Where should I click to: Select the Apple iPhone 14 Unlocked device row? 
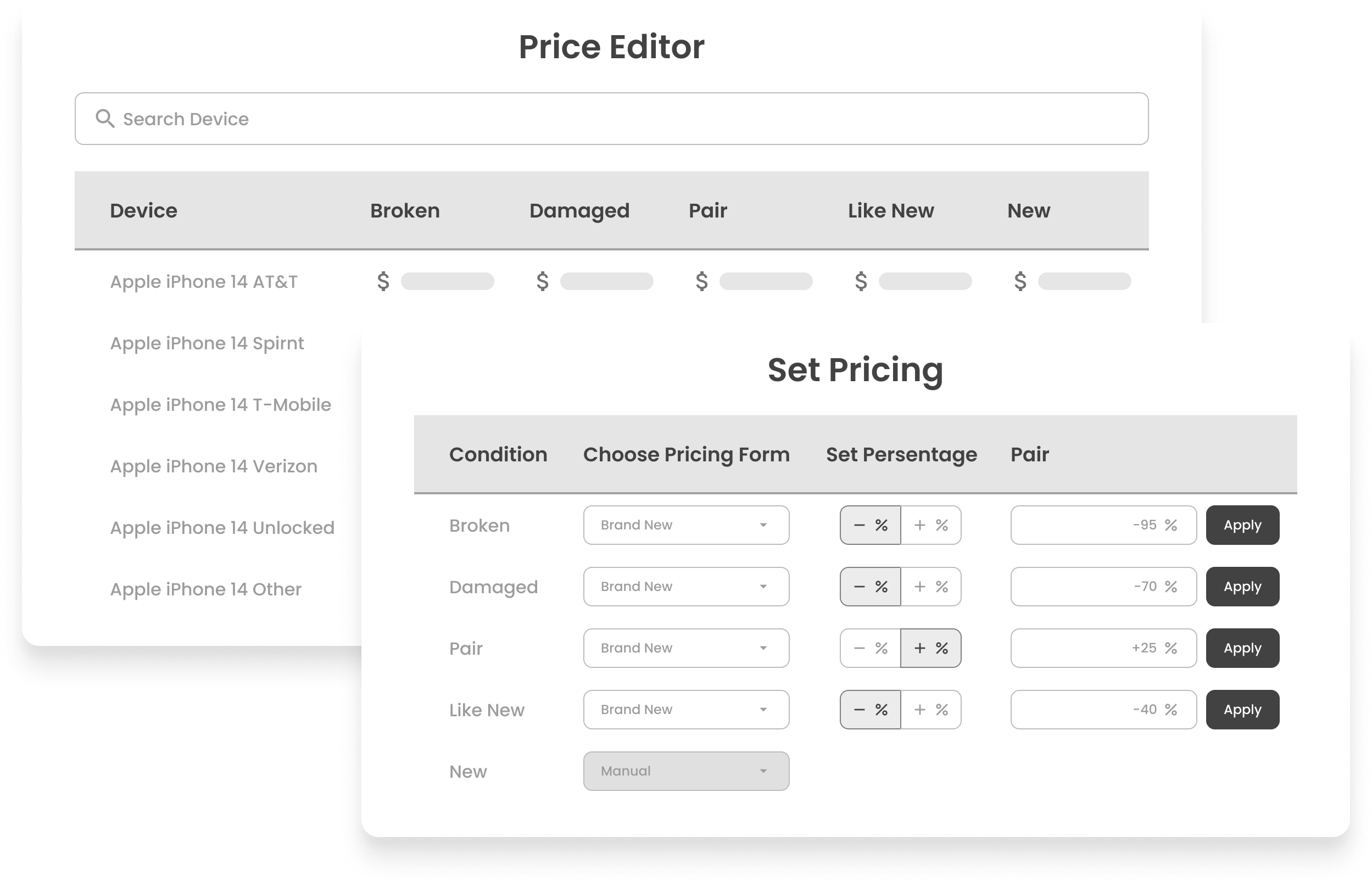click(x=223, y=527)
